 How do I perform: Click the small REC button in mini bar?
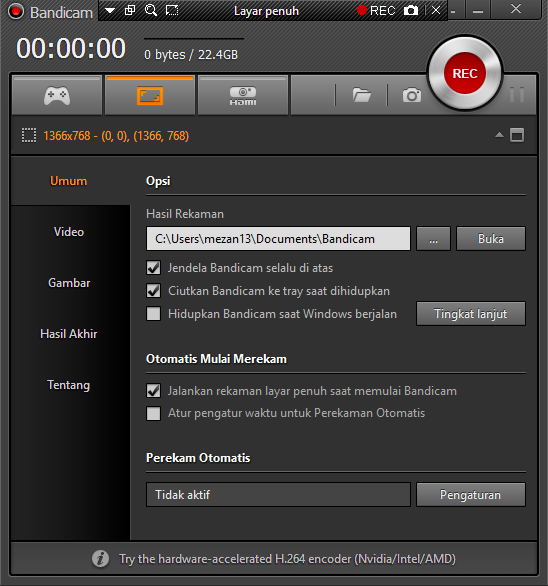[x=376, y=10]
